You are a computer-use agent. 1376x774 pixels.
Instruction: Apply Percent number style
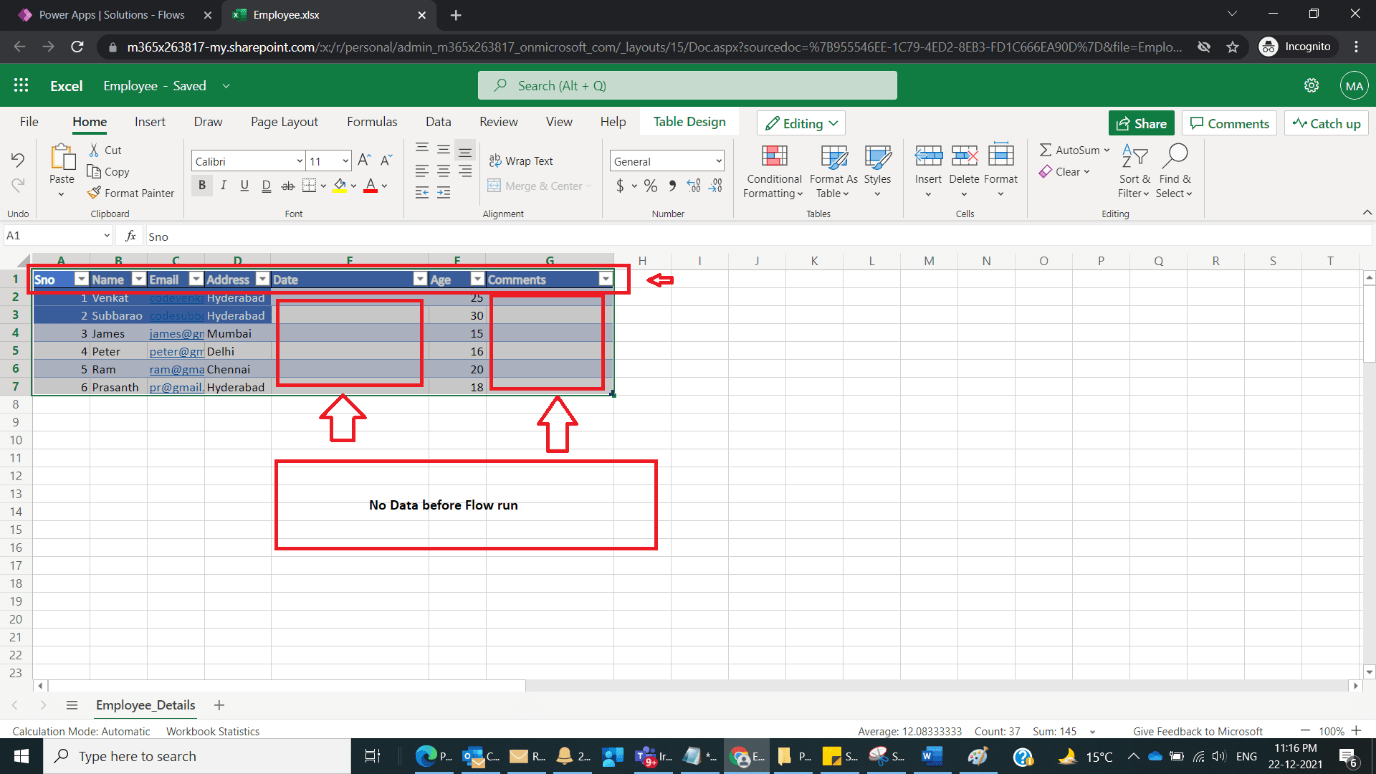pos(649,186)
